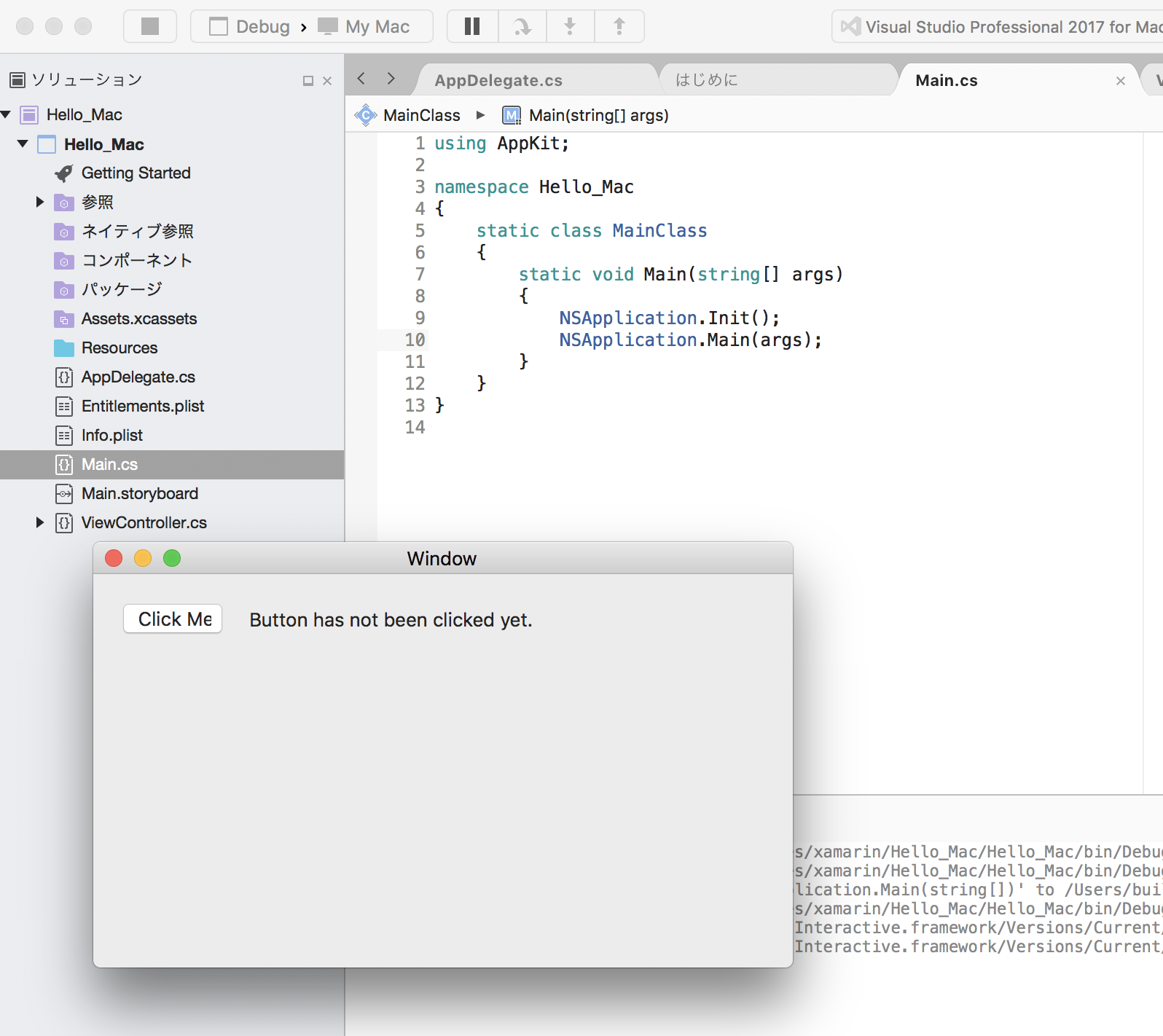Collapse the Hello_Mac solution node
Image resolution: width=1163 pixels, height=1036 pixels.
click(7, 114)
